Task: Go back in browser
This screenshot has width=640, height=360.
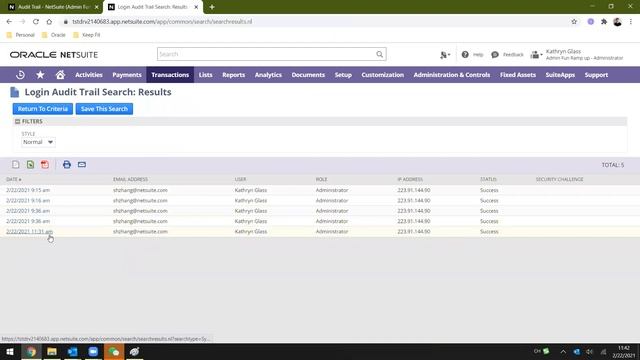Action: (x=9, y=22)
